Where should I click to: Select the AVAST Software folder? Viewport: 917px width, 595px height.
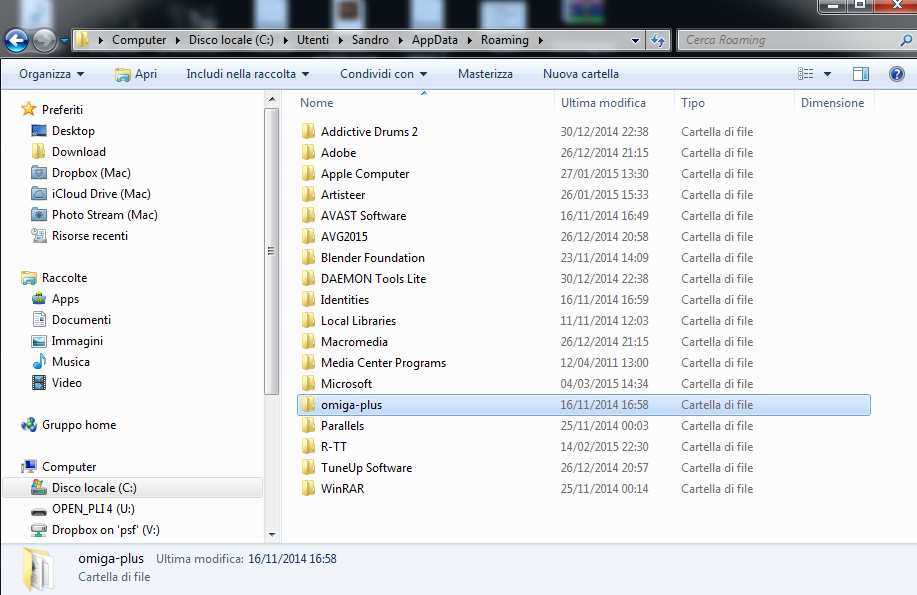(363, 216)
